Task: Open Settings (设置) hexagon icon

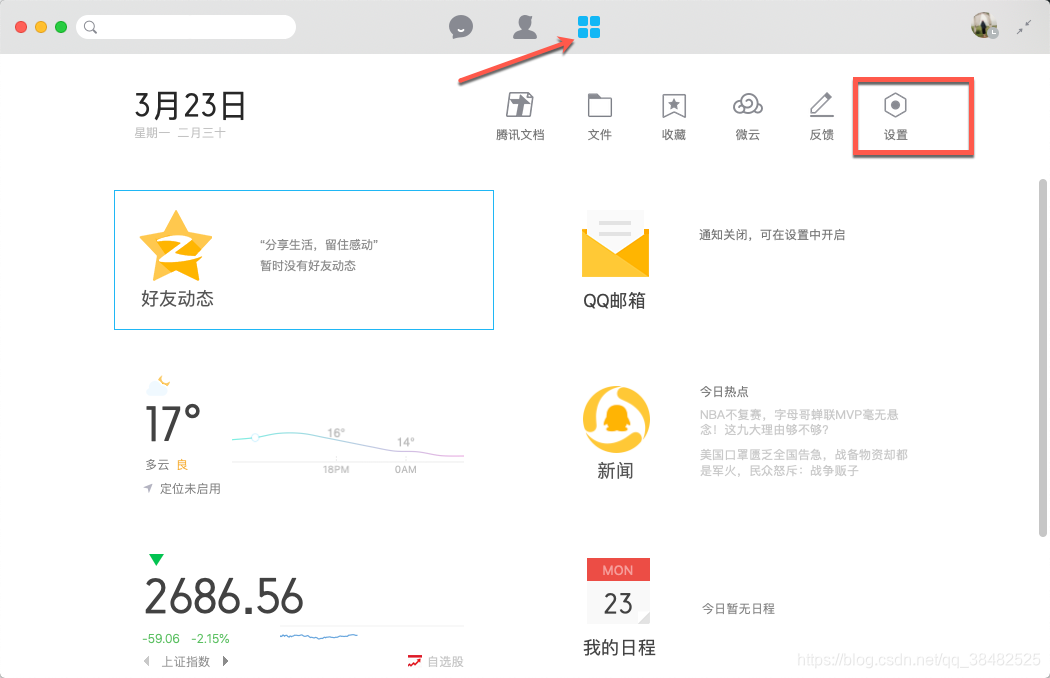Action: coord(895,117)
